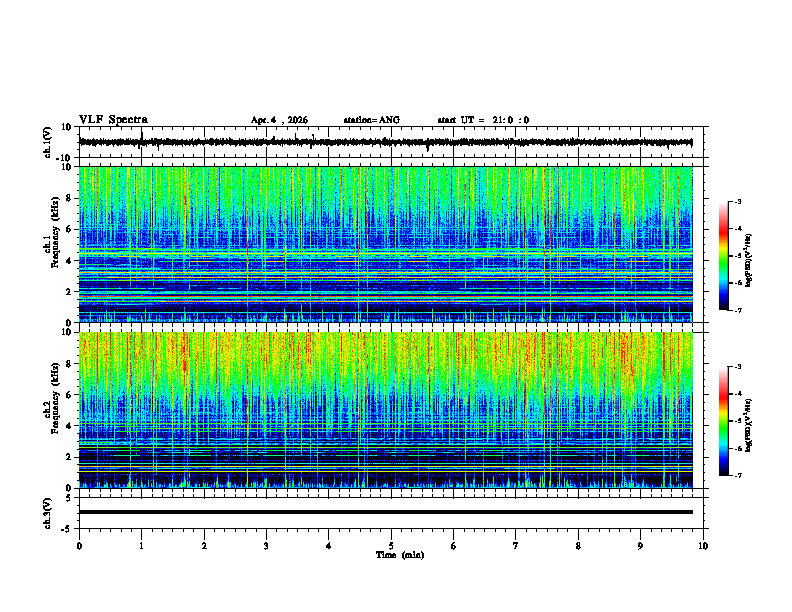Click the "ch.1(V)" waveform axis label
Image resolution: width=792 pixels, height=612 pixels.
point(49,142)
